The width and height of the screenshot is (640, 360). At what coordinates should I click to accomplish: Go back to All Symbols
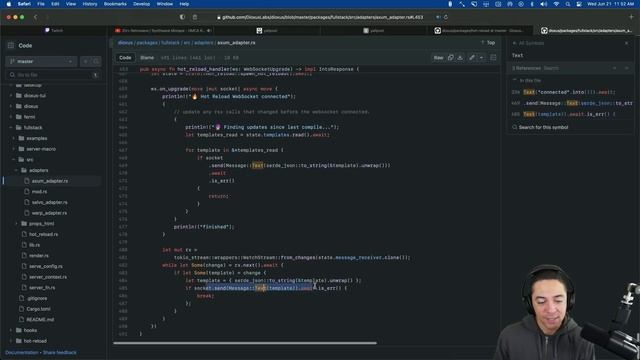pos(528,43)
